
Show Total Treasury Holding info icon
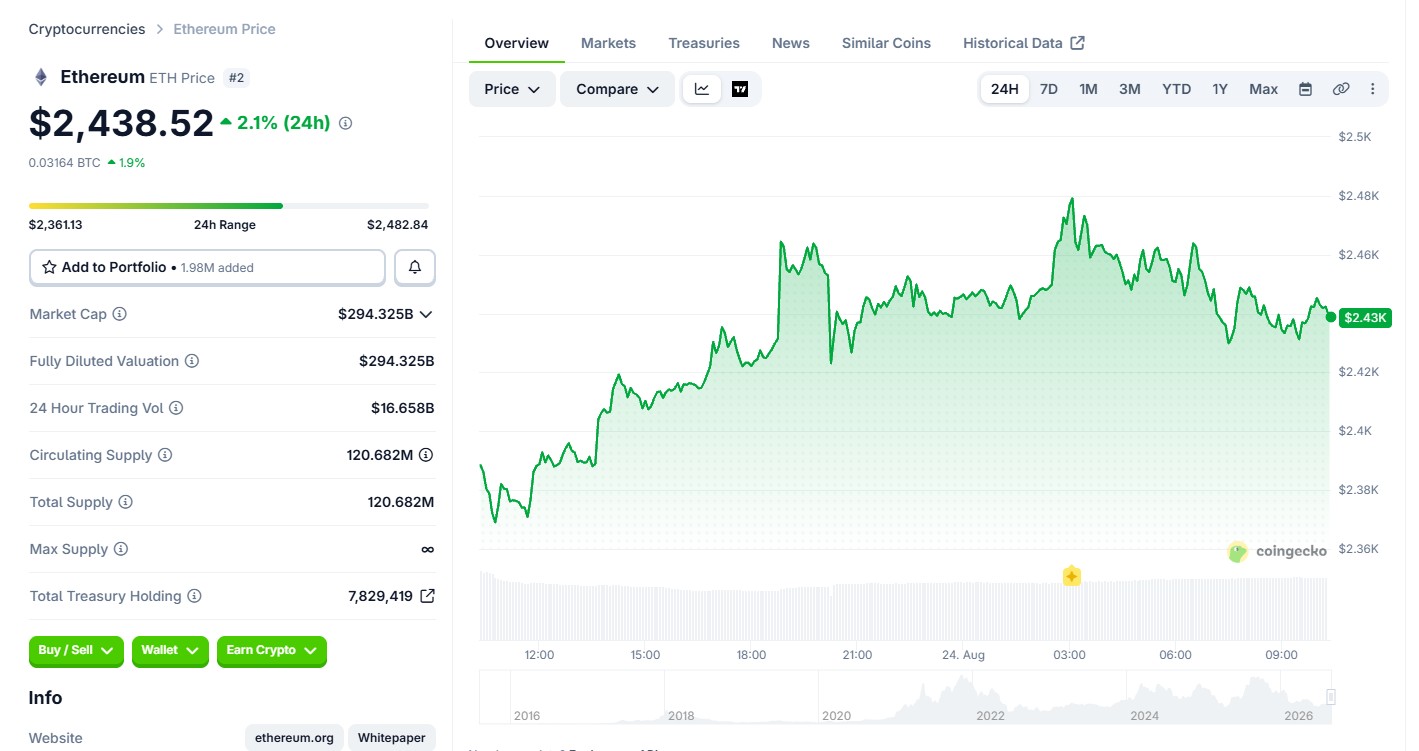pyautogui.click(x=194, y=596)
